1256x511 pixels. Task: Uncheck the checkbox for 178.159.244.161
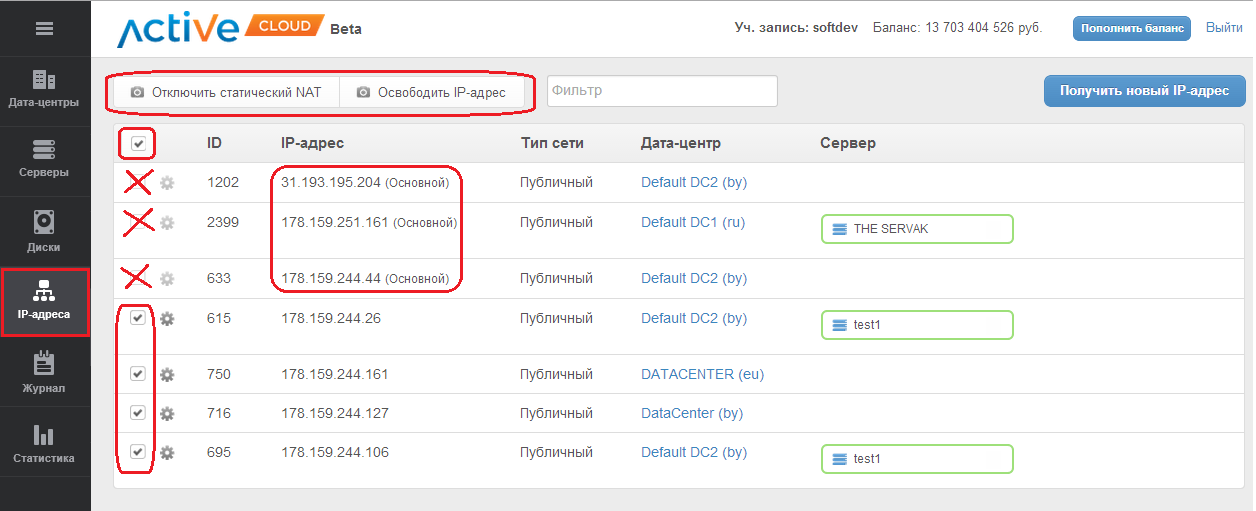(138, 374)
